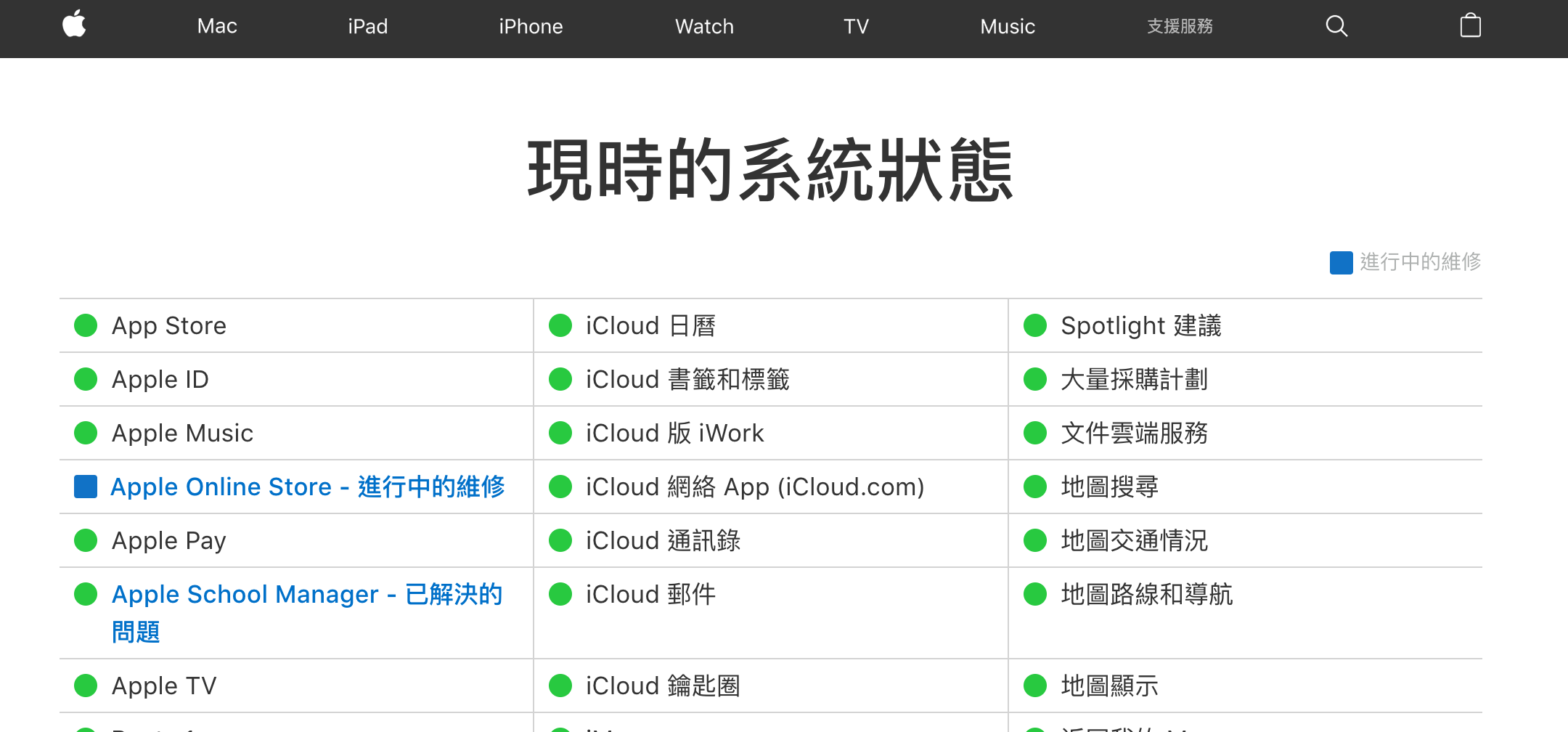Image resolution: width=1568 pixels, height=732 pixels.
Task: Click the green dot for 大量採購計劃
Action: click(x=1035, y=379)
